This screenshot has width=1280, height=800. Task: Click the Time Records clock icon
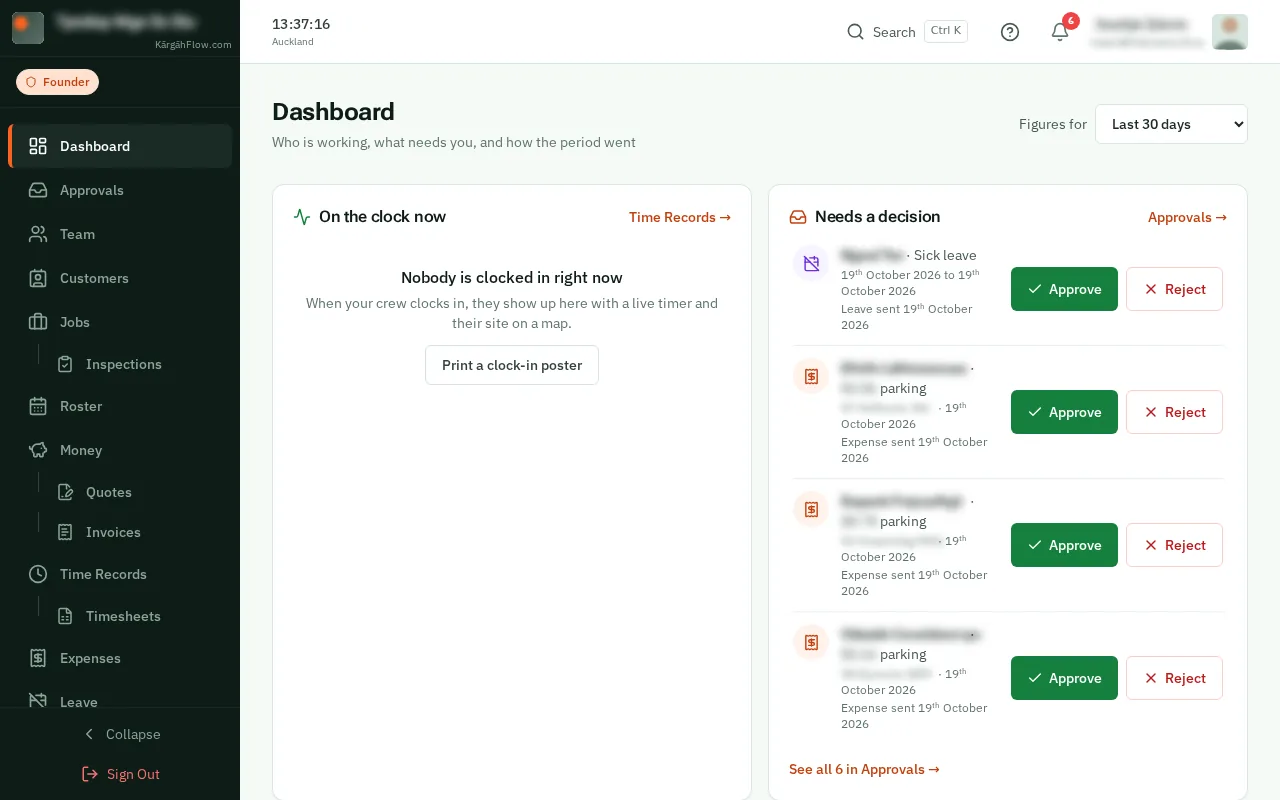tap(38, 574)
